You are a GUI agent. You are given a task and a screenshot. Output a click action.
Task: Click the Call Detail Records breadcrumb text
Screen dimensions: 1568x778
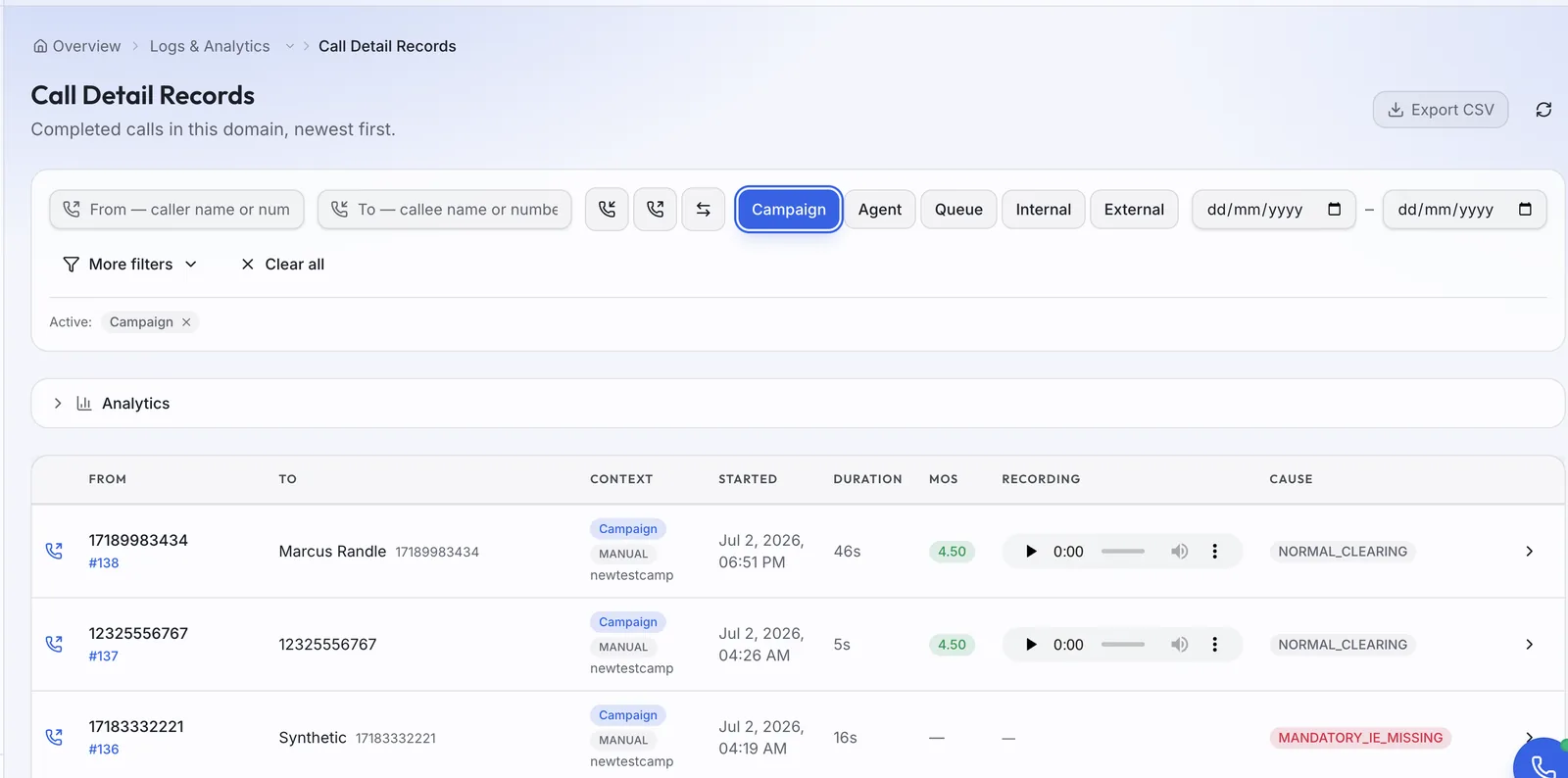point(387,46)
